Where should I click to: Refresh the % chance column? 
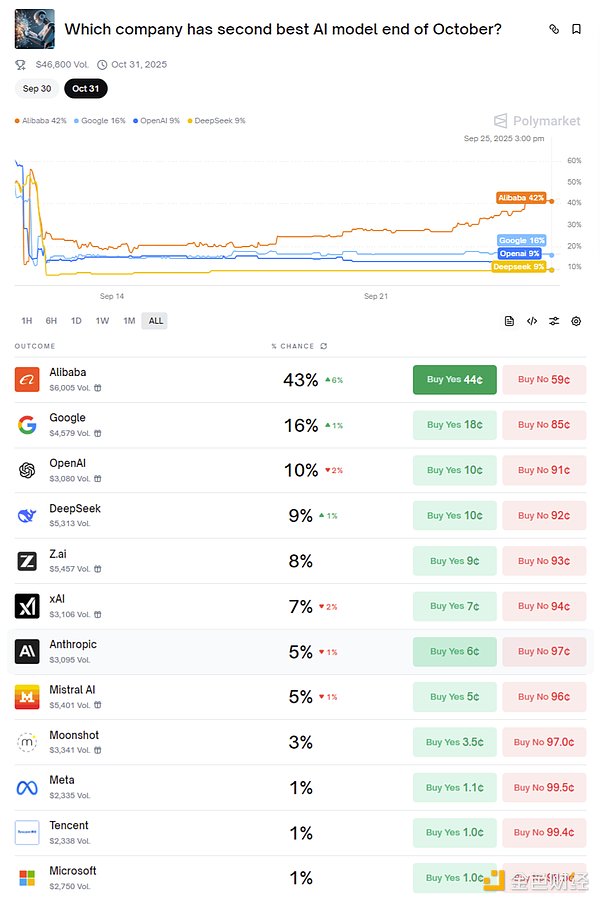[x=324, y=346]
